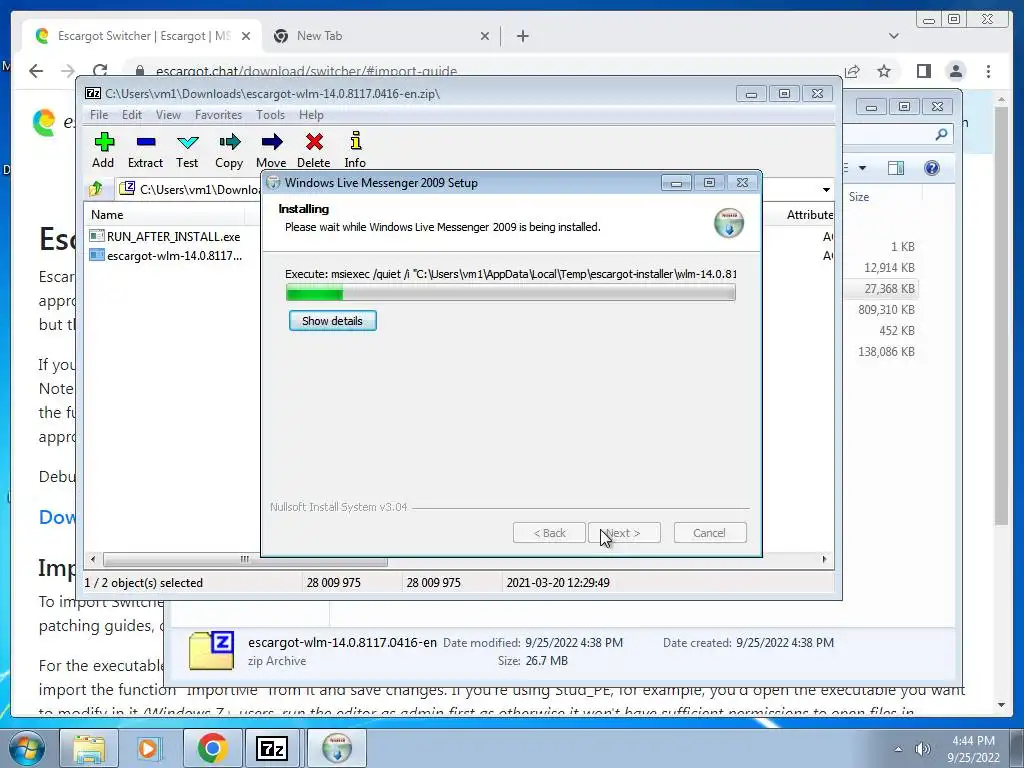Open the Chrome profile avatar
This screenshot has width=1024, height=768.
coord(956,71)
